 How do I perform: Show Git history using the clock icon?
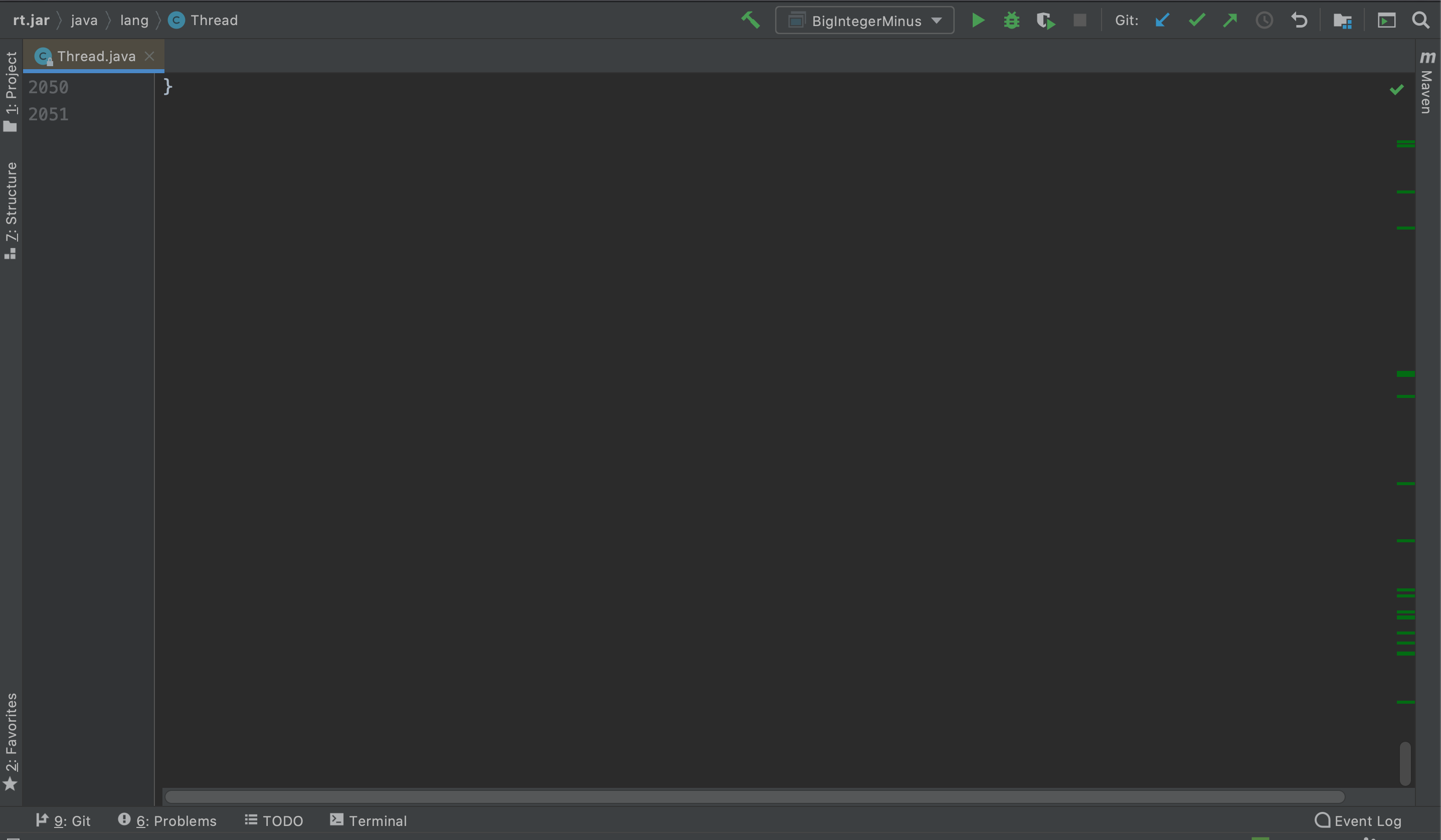click(x=1265, y=21)
